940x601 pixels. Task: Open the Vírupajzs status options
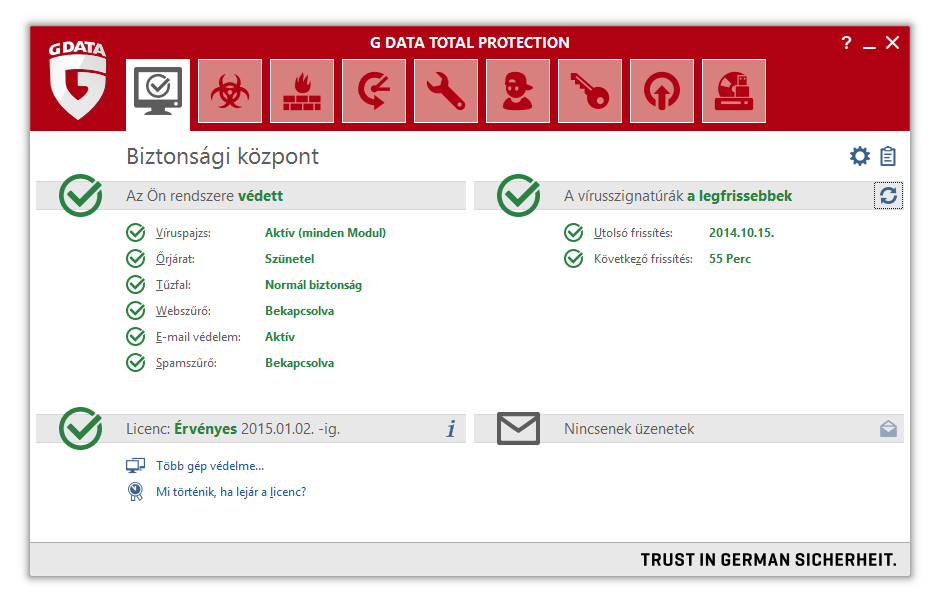[325, 233]
